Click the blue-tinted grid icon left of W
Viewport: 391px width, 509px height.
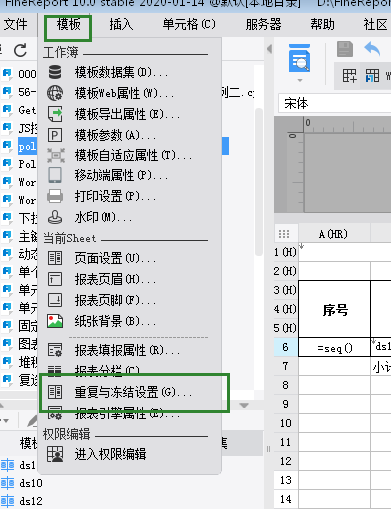372,76
